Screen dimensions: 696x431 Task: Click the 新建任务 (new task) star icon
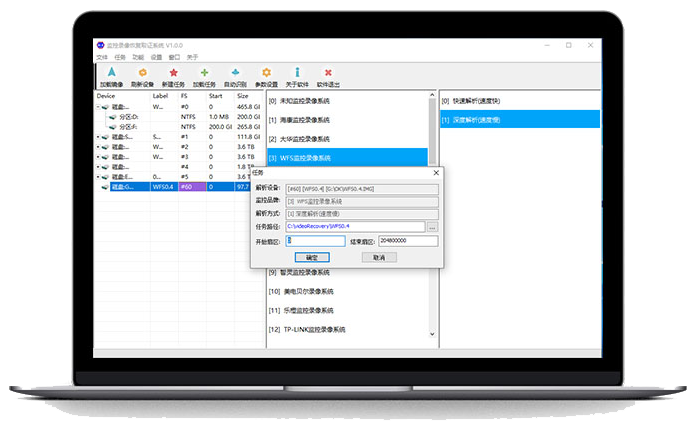(174, 76)
